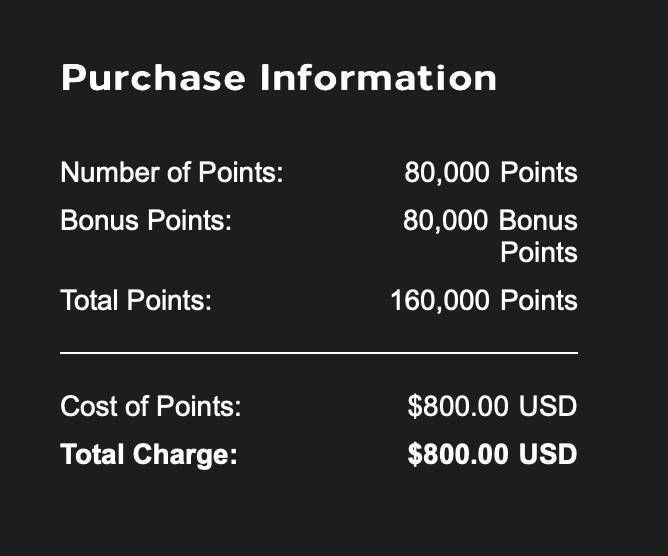The image size is (668, 556).
Task: Click USD in the Total Charge row
Action: (x=548, y=454)
